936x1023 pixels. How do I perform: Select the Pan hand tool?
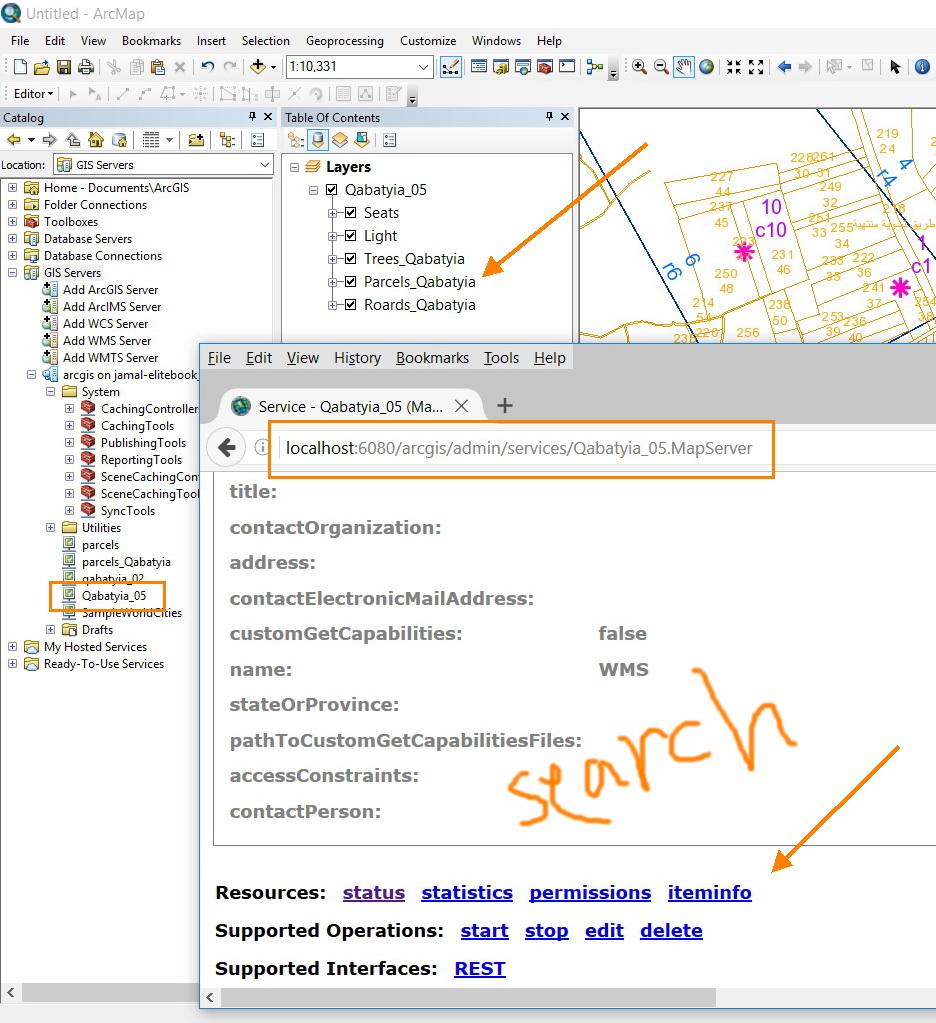point(684,67)
